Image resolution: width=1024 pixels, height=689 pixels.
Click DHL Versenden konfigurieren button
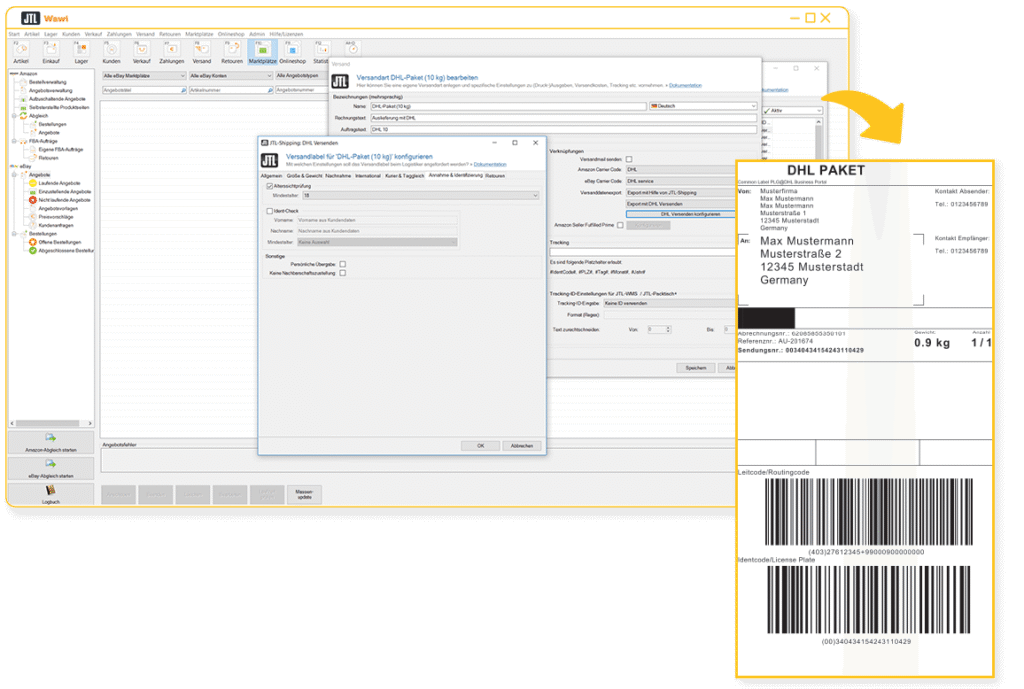pyautogui.click(x=690, y=214)
